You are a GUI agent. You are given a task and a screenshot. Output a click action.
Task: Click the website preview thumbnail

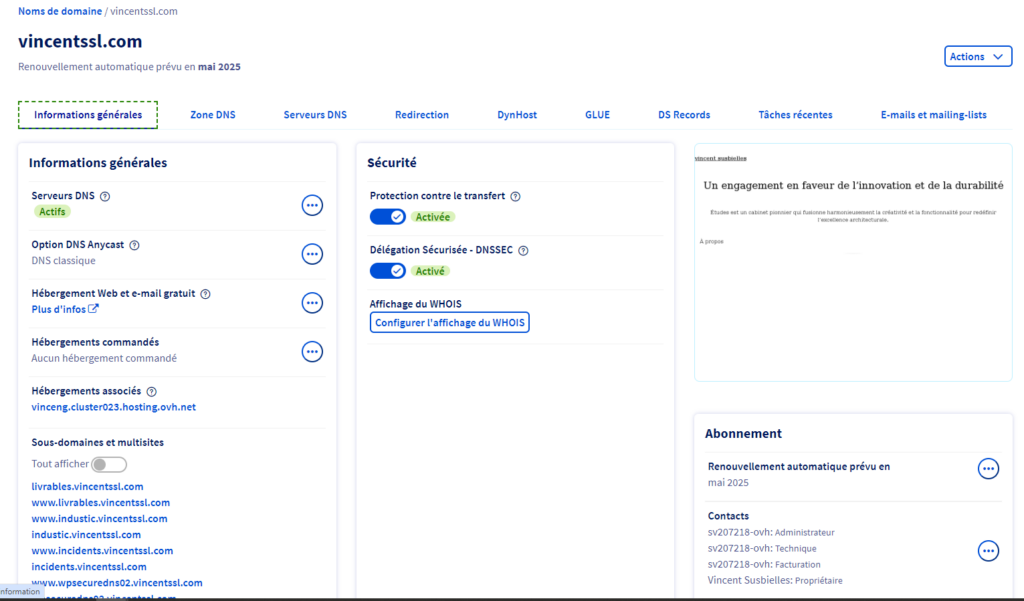pyautogui.click(x=853, y=262)
